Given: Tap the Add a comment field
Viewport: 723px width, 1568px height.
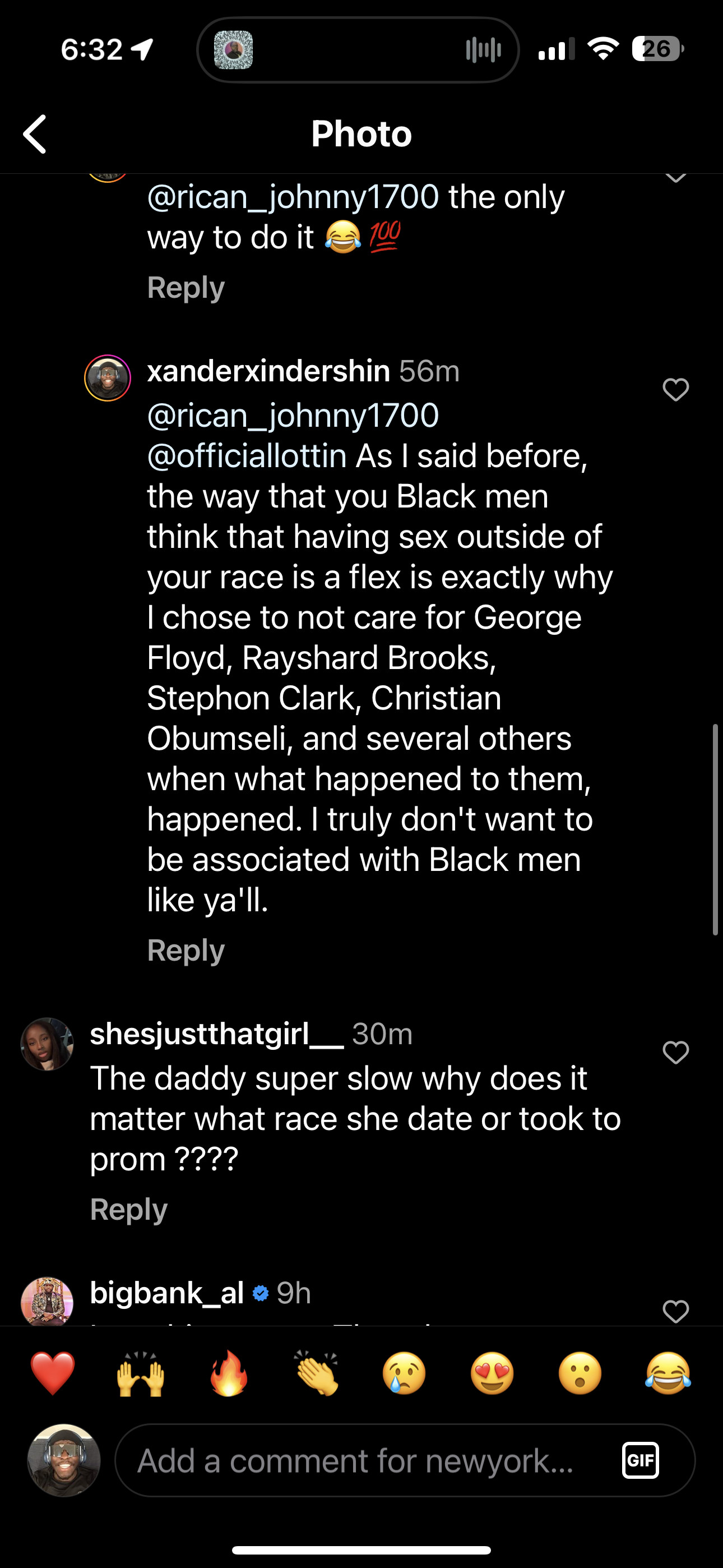Looking at the screenshot, I should 365,1460.
